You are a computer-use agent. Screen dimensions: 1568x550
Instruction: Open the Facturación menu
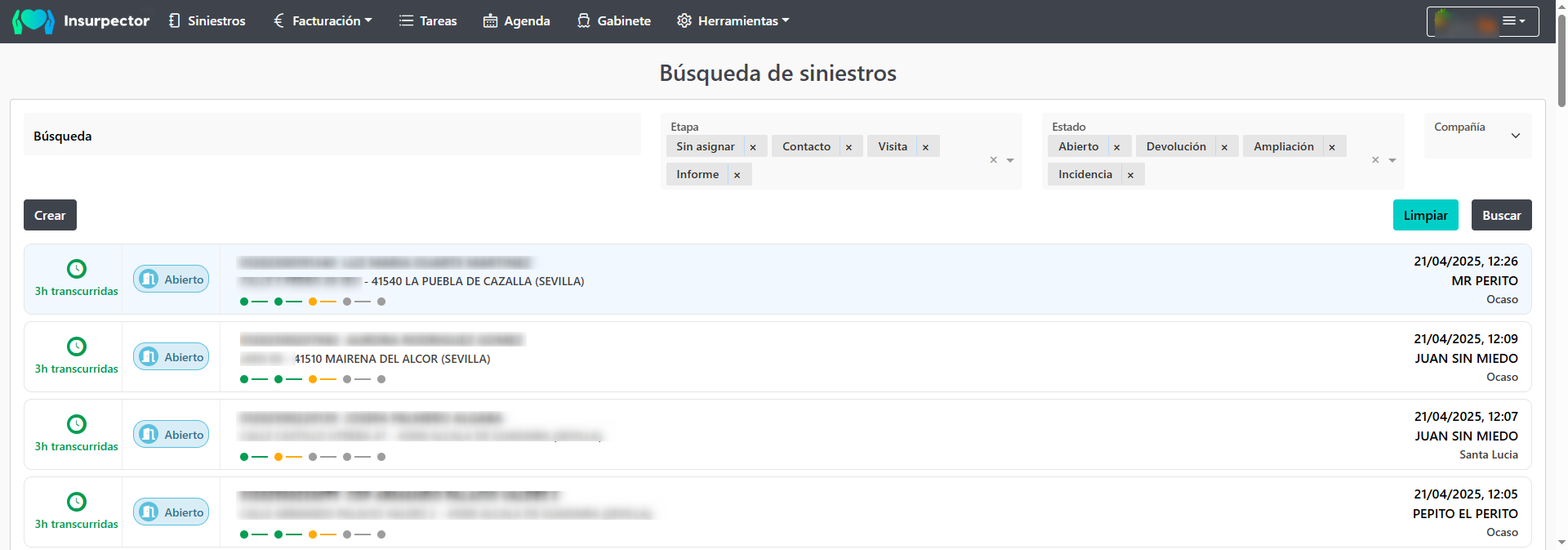[x=323, y=21]
